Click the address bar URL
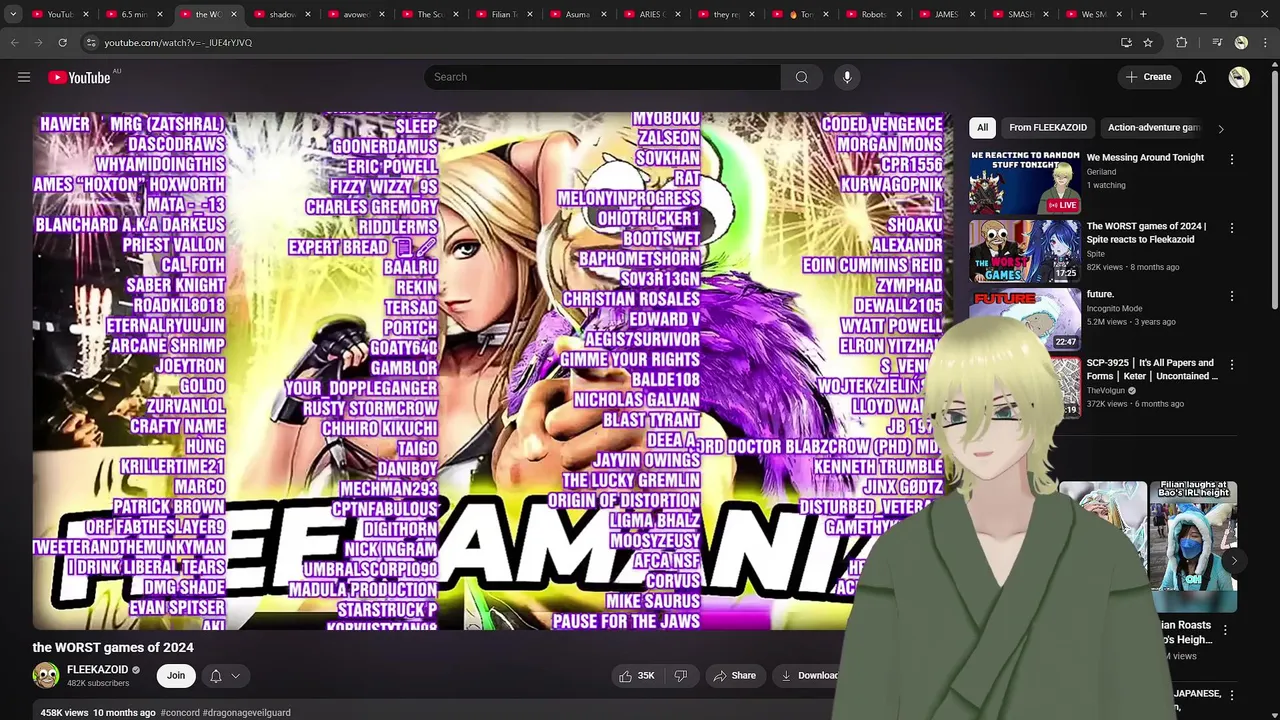This screenshot has width=1280, height=720. click(178, 43)
